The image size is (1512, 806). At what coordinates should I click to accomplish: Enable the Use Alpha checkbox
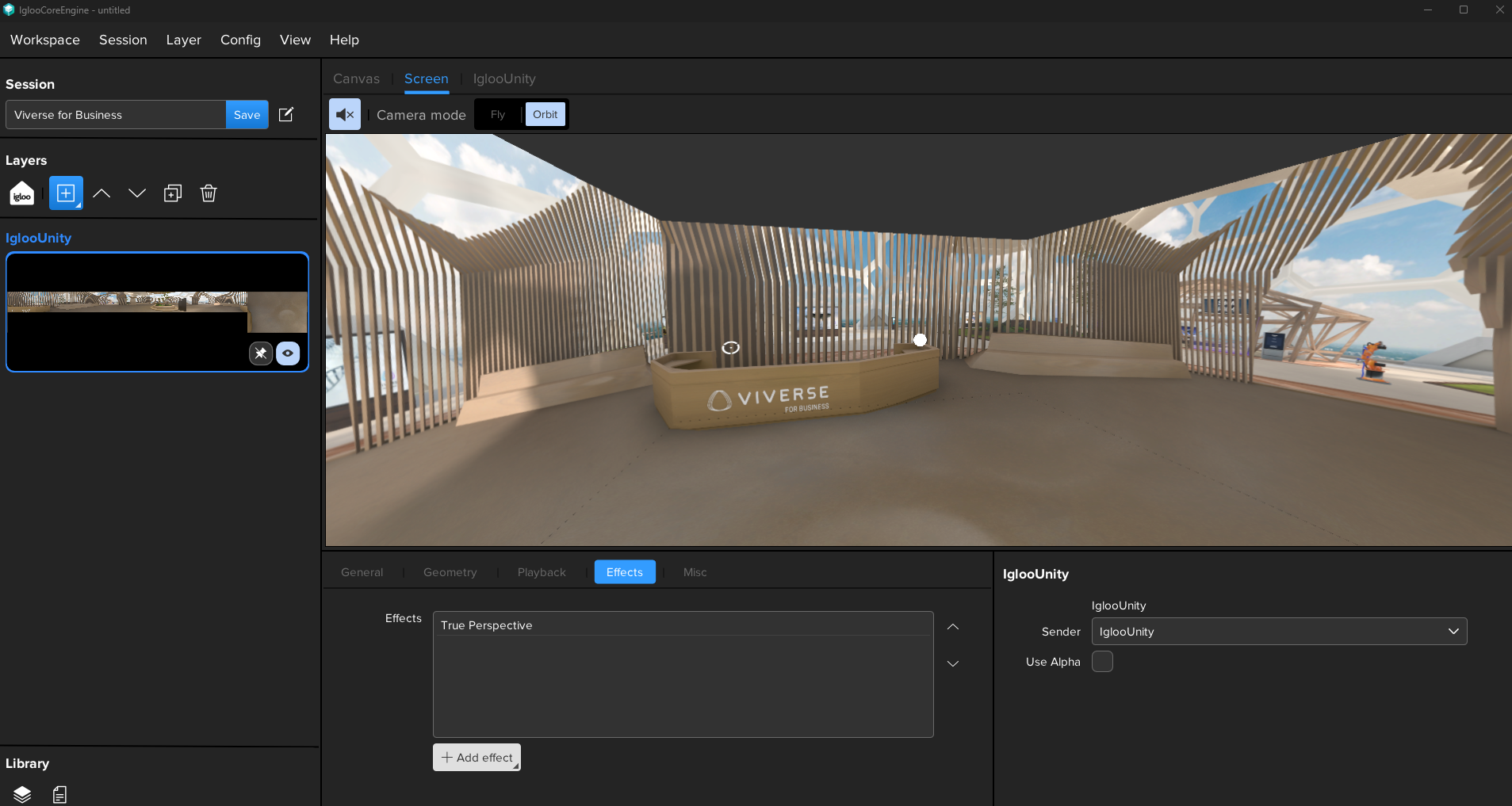pyautogui.click(x=1102, y=662)
